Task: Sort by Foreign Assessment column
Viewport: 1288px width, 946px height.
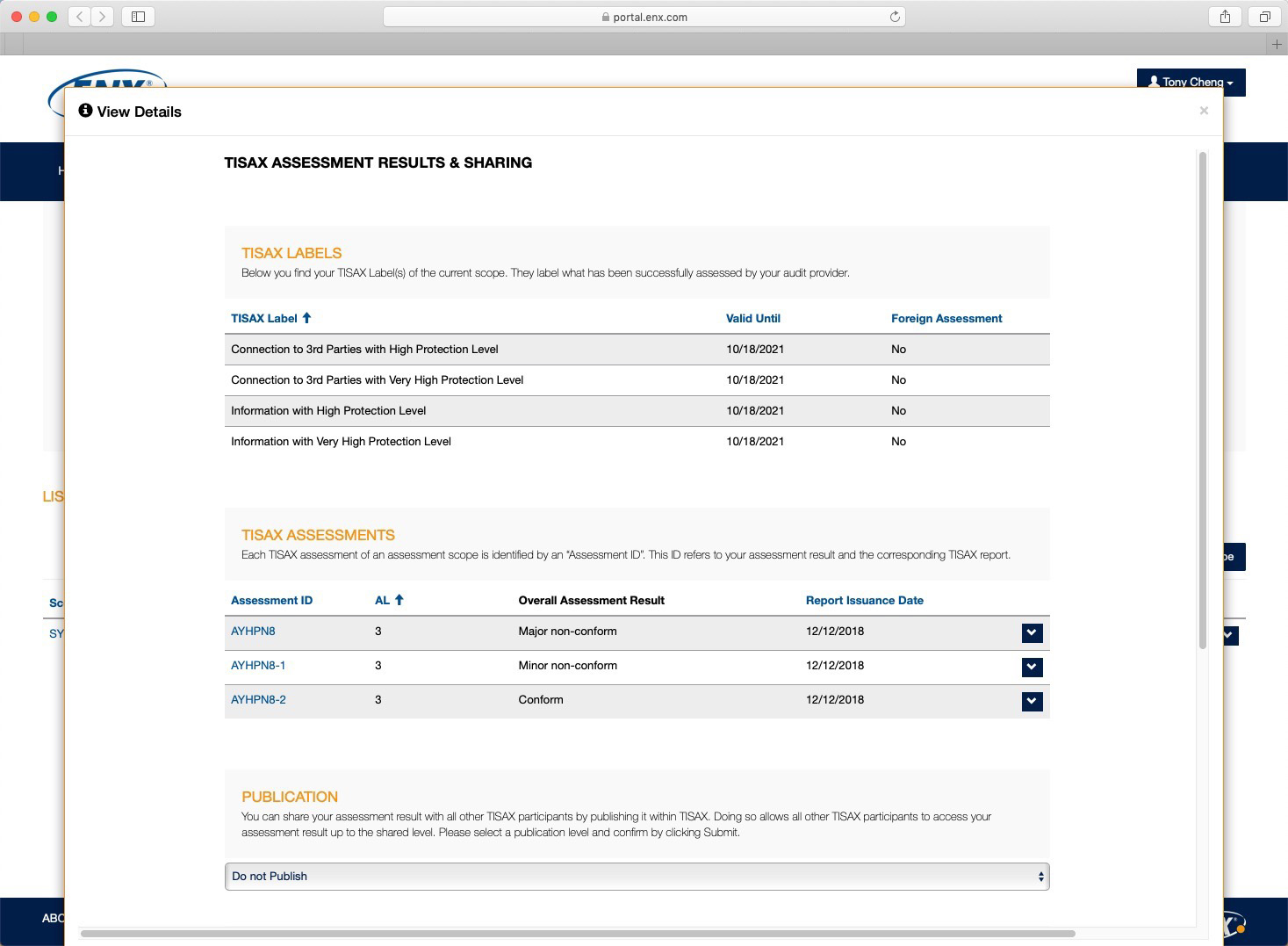Action: pos(946,318)
